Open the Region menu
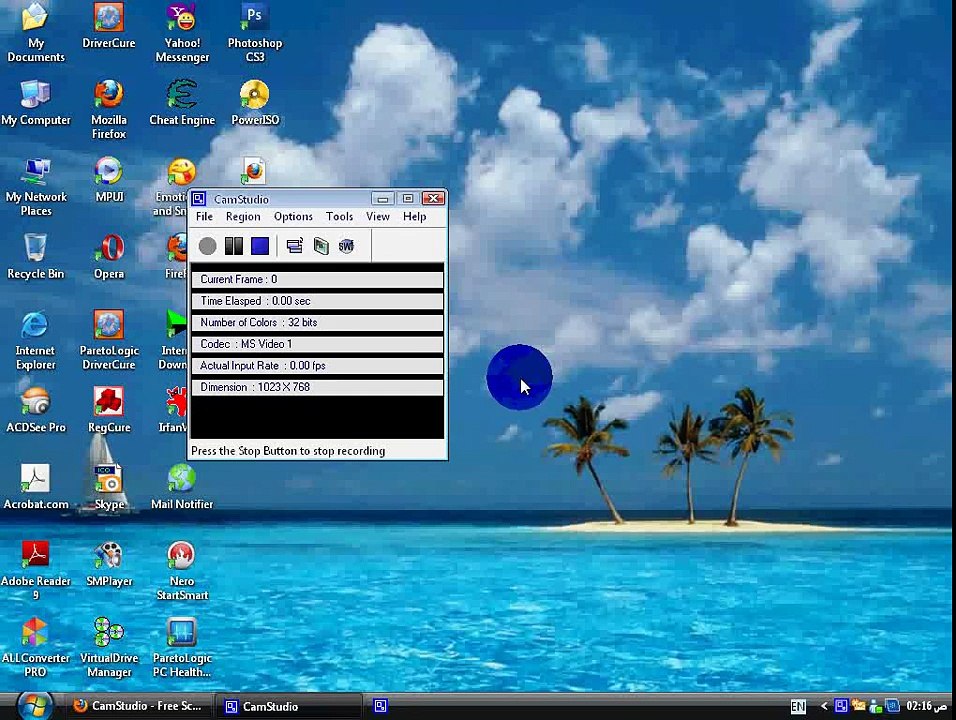 243,216
